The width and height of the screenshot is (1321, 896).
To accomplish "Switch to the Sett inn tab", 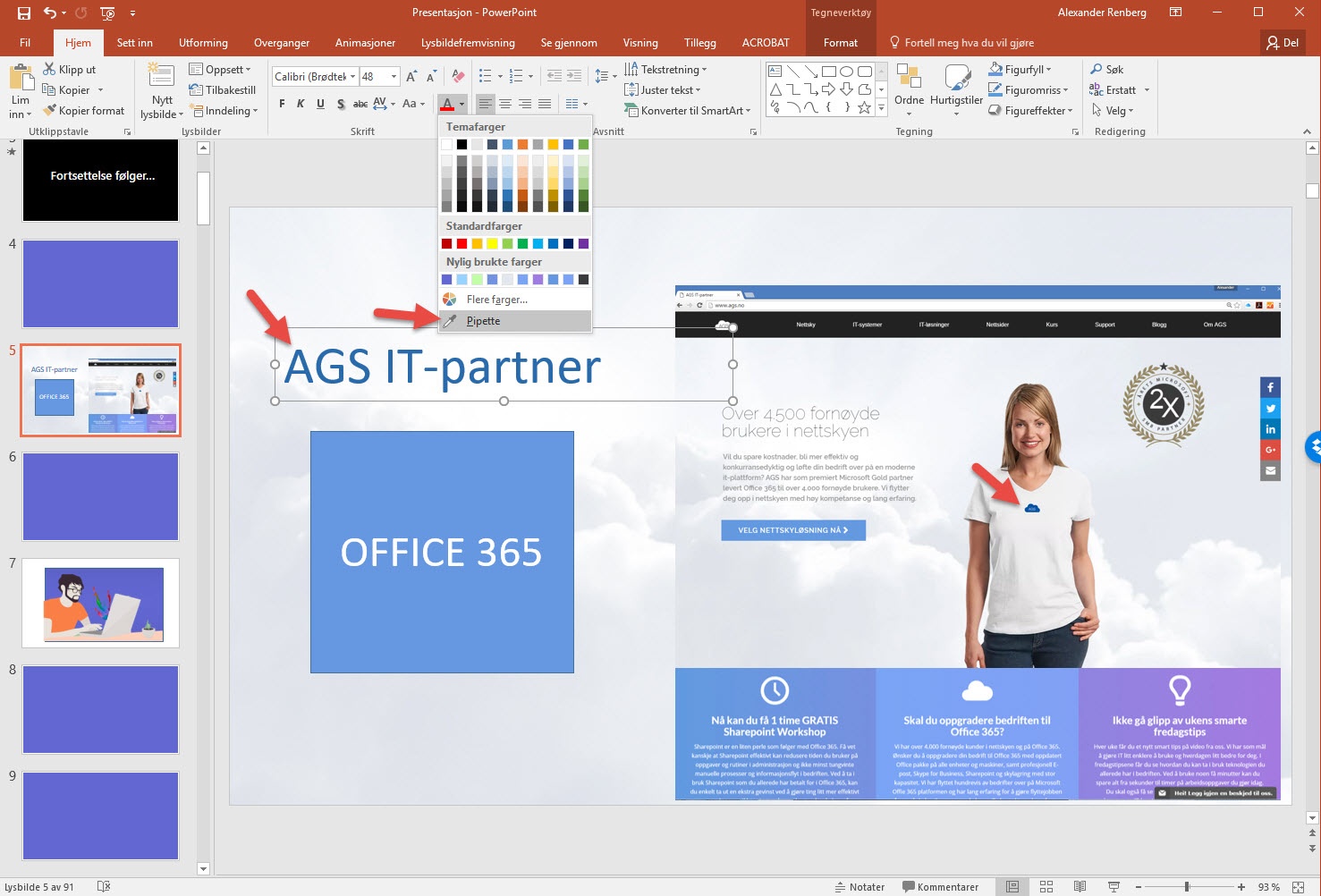I will (134, 43).
